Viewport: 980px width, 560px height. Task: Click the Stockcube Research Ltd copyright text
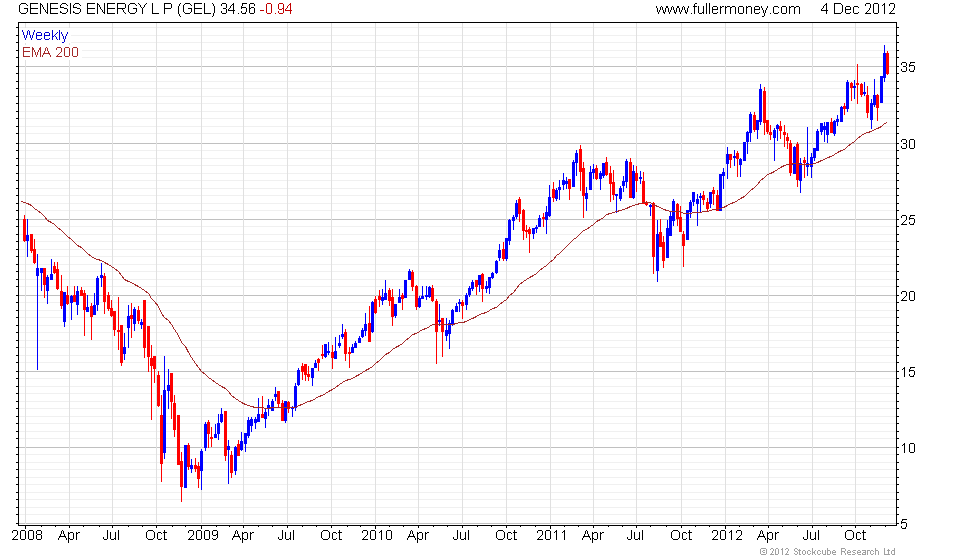click(x=828, y=552)
